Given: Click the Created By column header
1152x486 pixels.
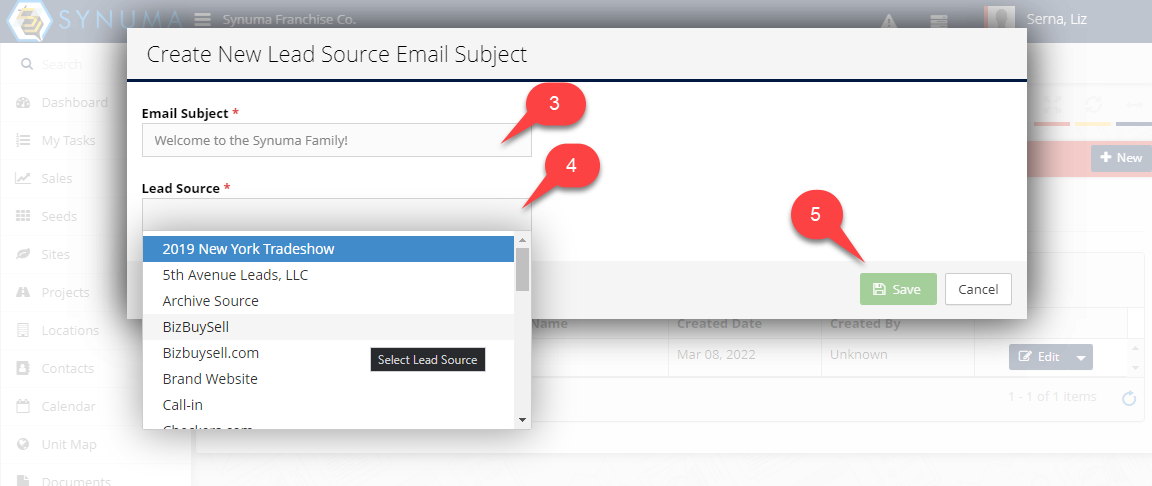Looking at the screenshot, I should (x=865, y=324).
